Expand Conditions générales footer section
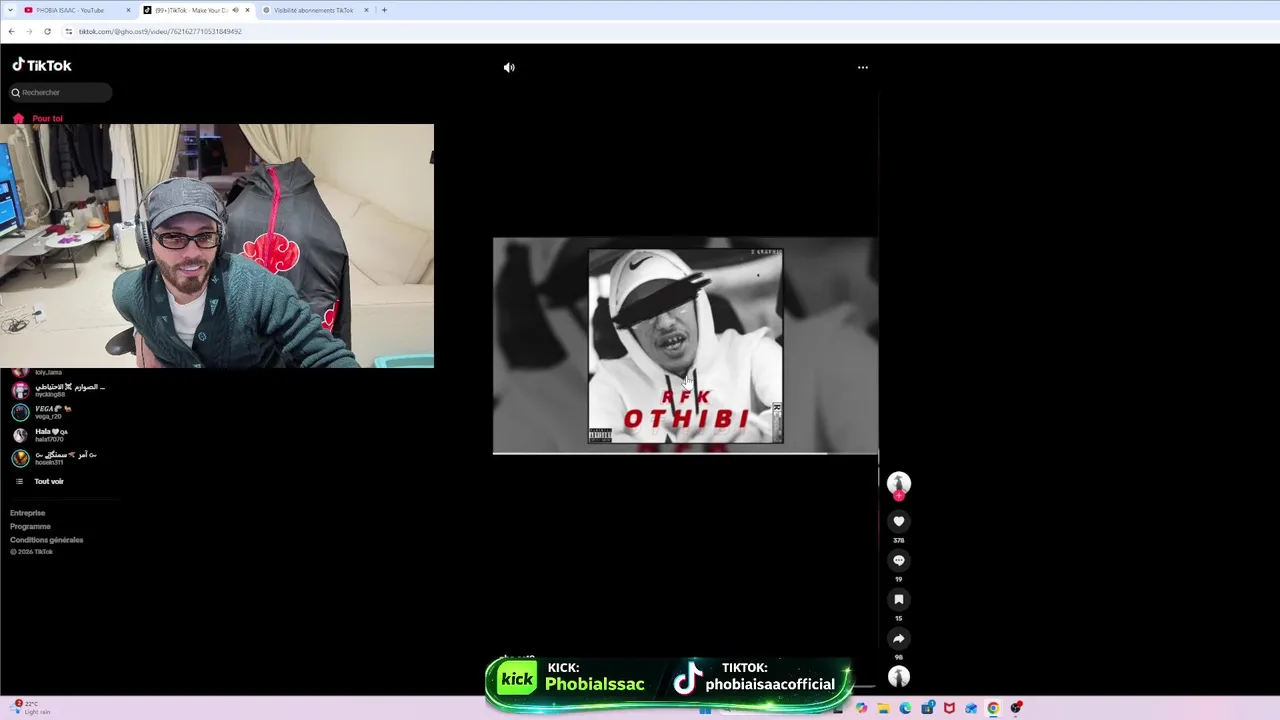 pyautogui.click(x=47, y=540)
